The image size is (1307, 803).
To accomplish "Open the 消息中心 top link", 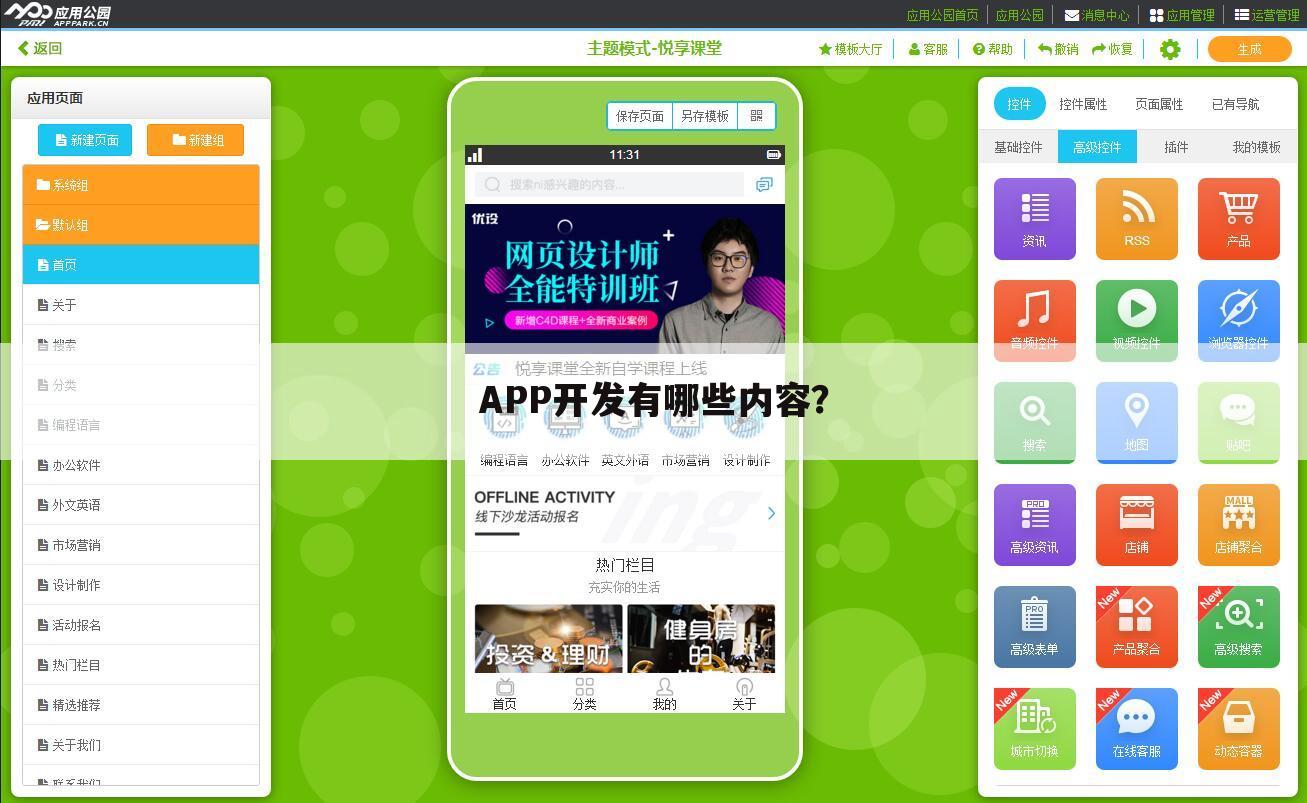I will coord(1097,15).
